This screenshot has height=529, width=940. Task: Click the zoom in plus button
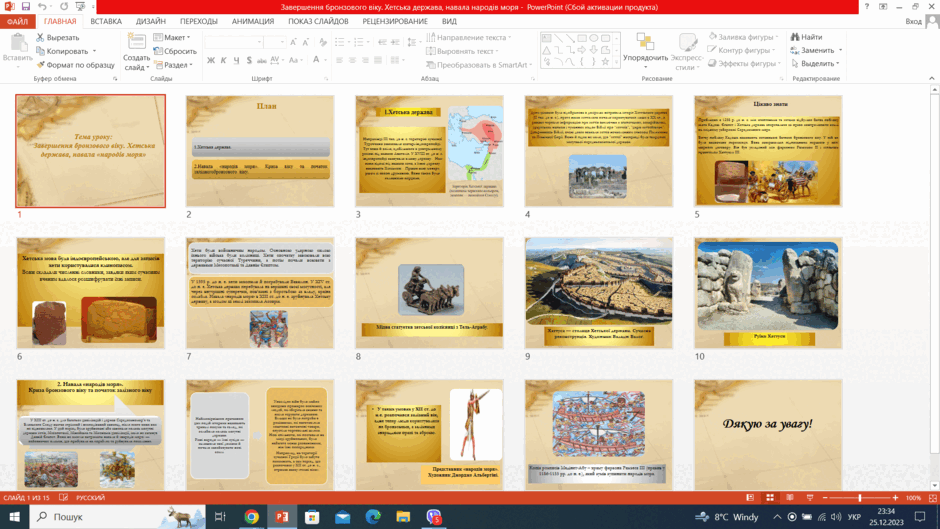[895, 498]
